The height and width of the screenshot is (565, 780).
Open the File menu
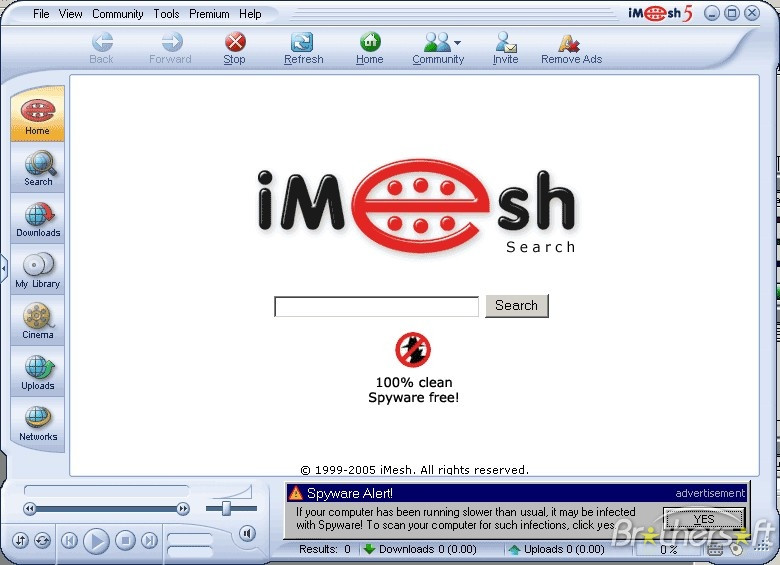[x=41, y=14]
